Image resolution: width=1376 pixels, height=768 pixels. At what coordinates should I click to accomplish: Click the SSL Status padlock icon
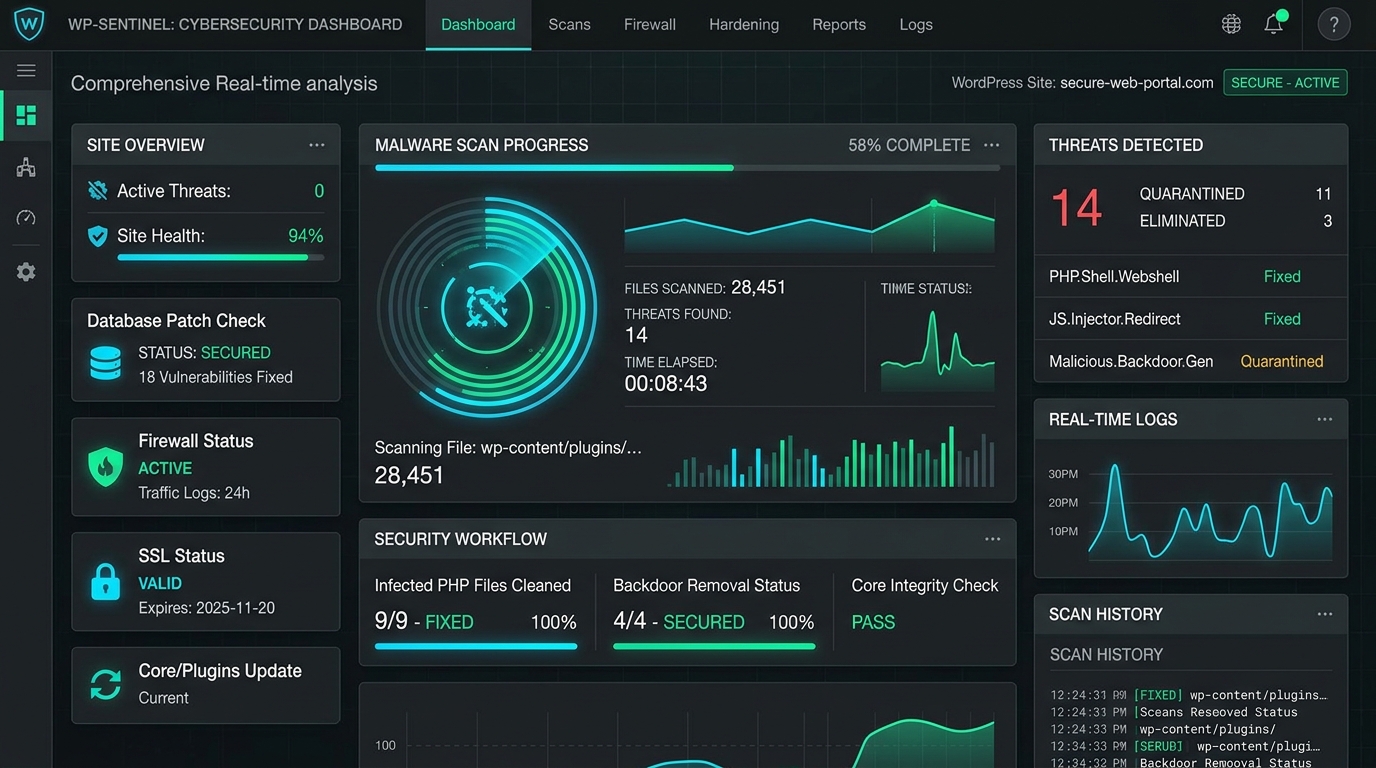[105, 581]
